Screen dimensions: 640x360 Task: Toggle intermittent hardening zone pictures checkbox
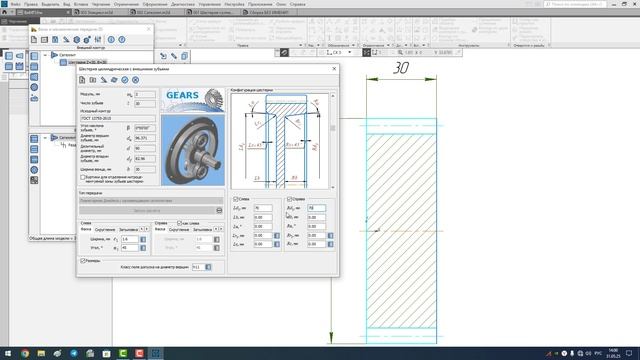coord(83,178)
